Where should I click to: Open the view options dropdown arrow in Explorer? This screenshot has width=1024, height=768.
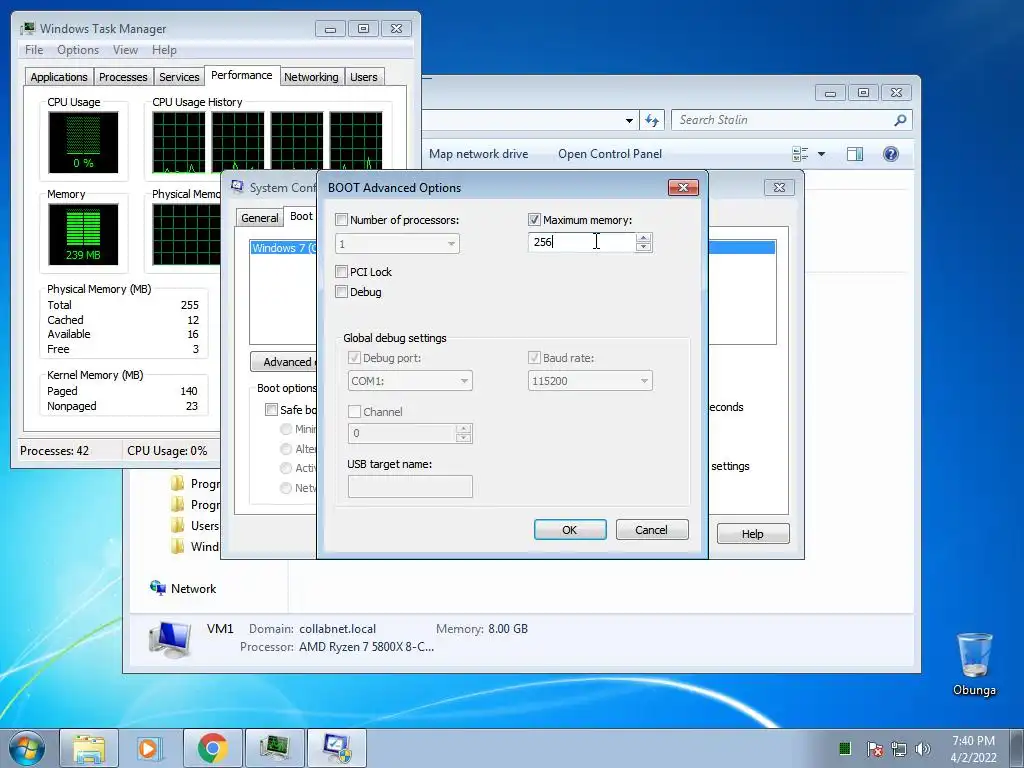pos(822,154)
